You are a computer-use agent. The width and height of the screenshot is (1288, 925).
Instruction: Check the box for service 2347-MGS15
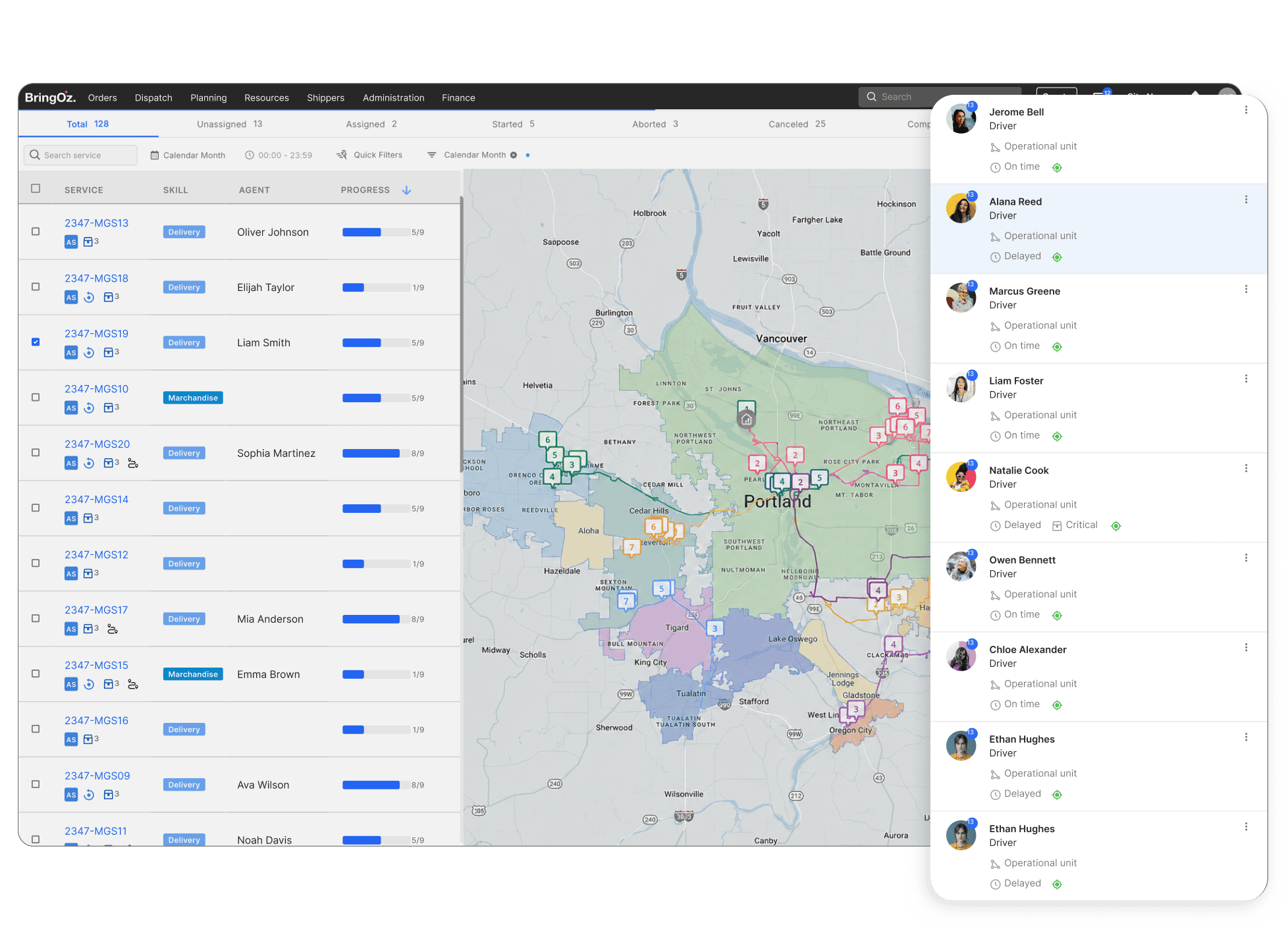36,674
